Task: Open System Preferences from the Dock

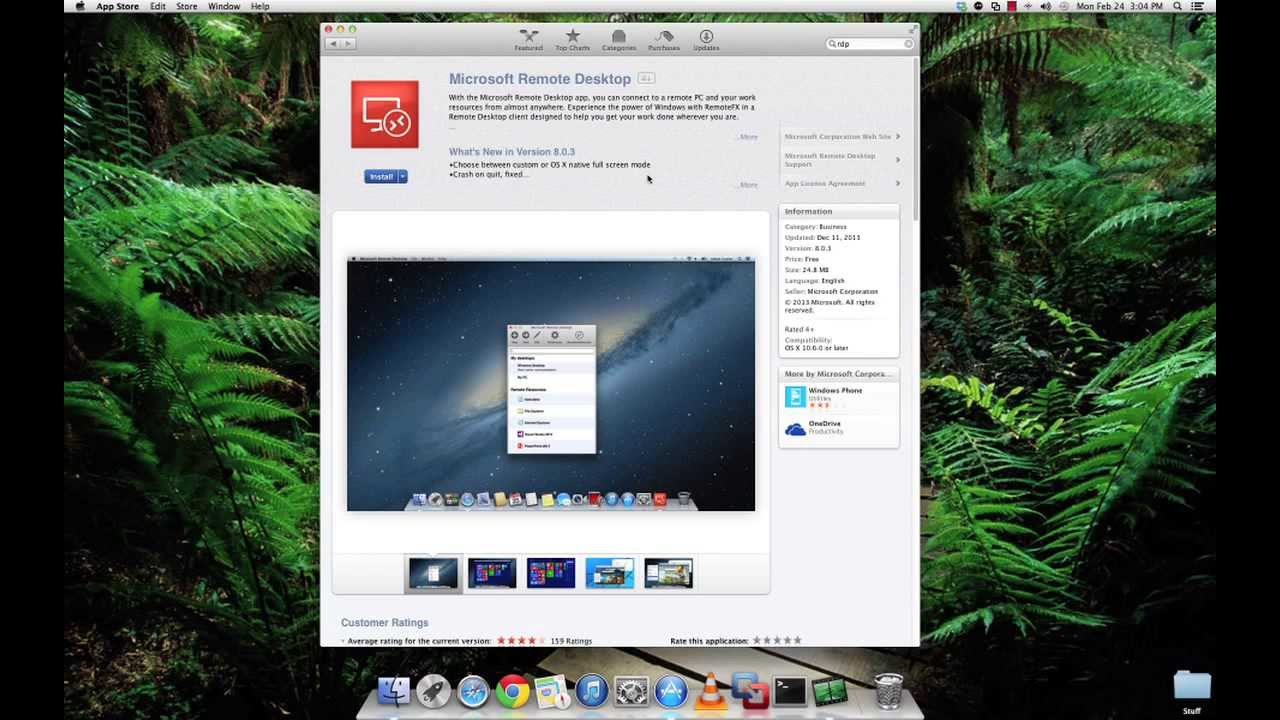Action: coord(631,691)
